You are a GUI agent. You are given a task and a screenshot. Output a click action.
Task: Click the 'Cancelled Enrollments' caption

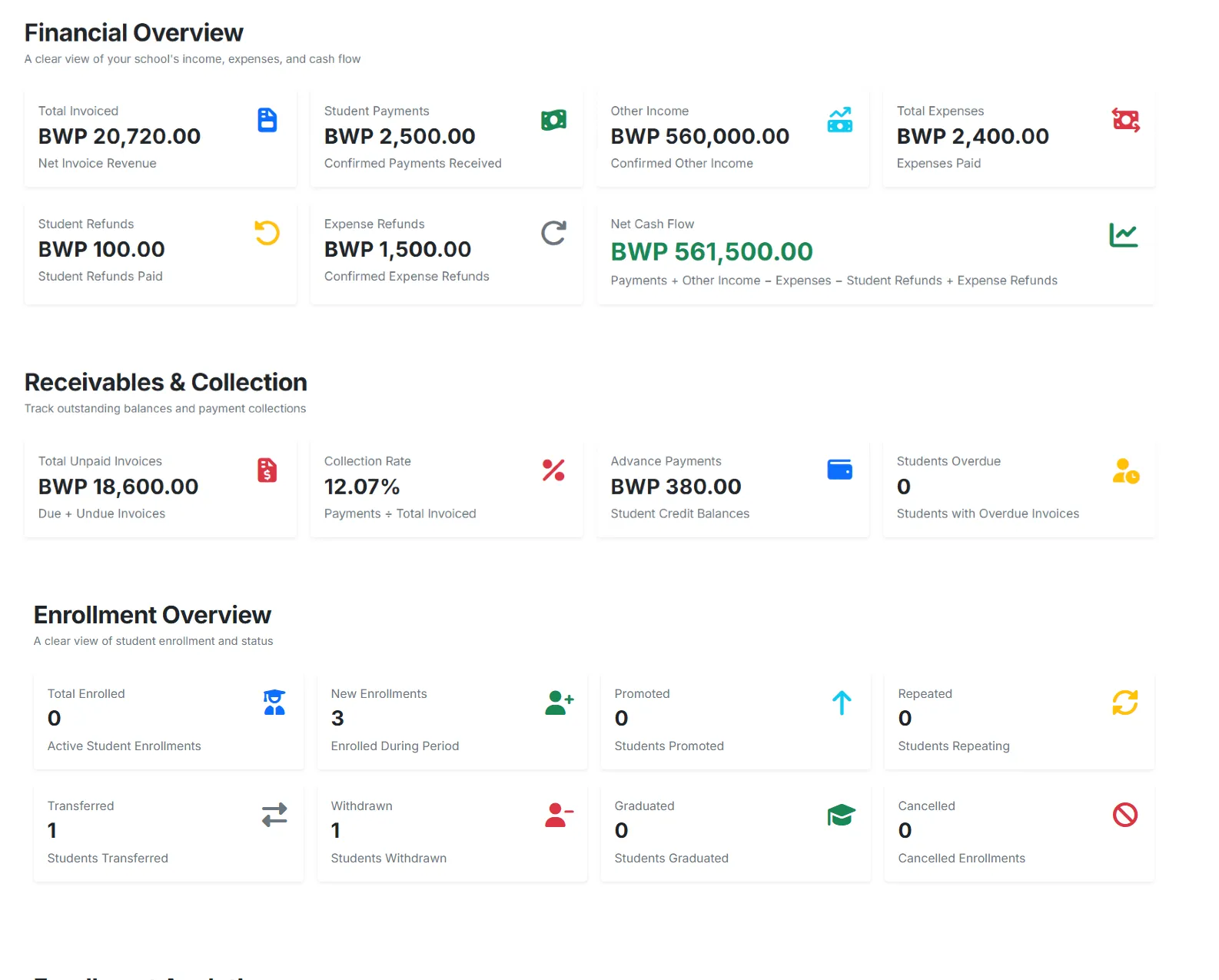pyautogui.click(x=962, y=858)
